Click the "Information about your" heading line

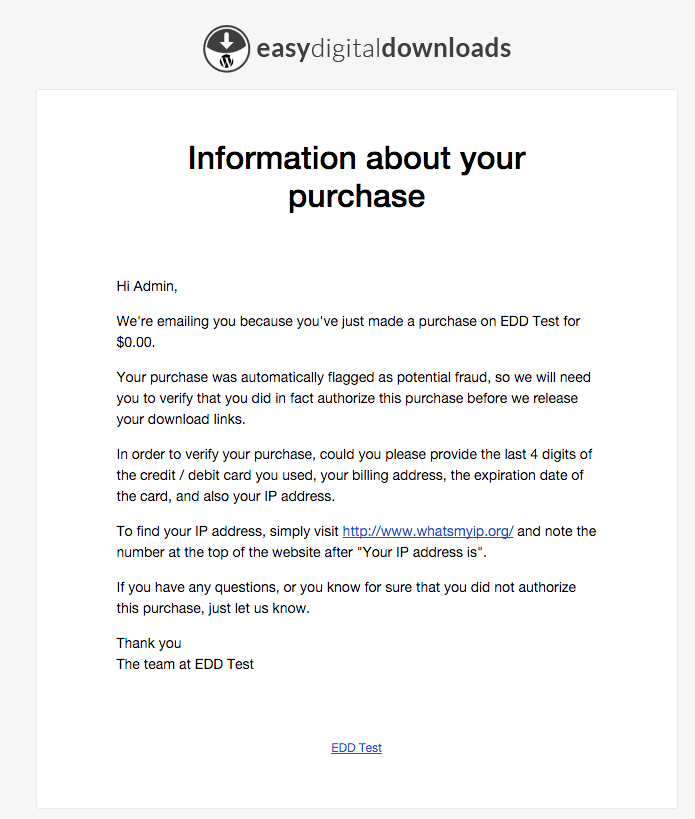[357, 158]
